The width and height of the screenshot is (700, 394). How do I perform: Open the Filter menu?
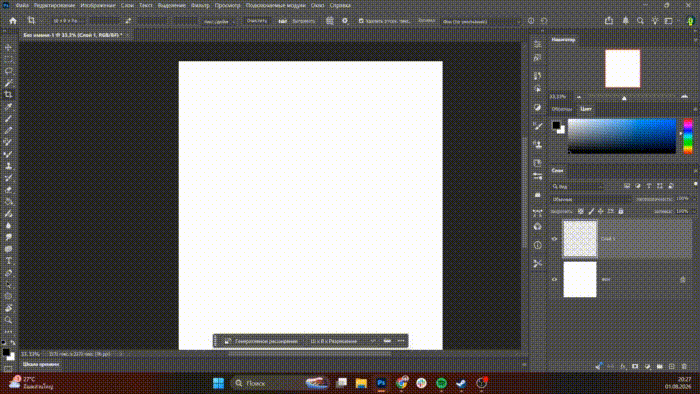pyautogui.click(x=200, y=5)
